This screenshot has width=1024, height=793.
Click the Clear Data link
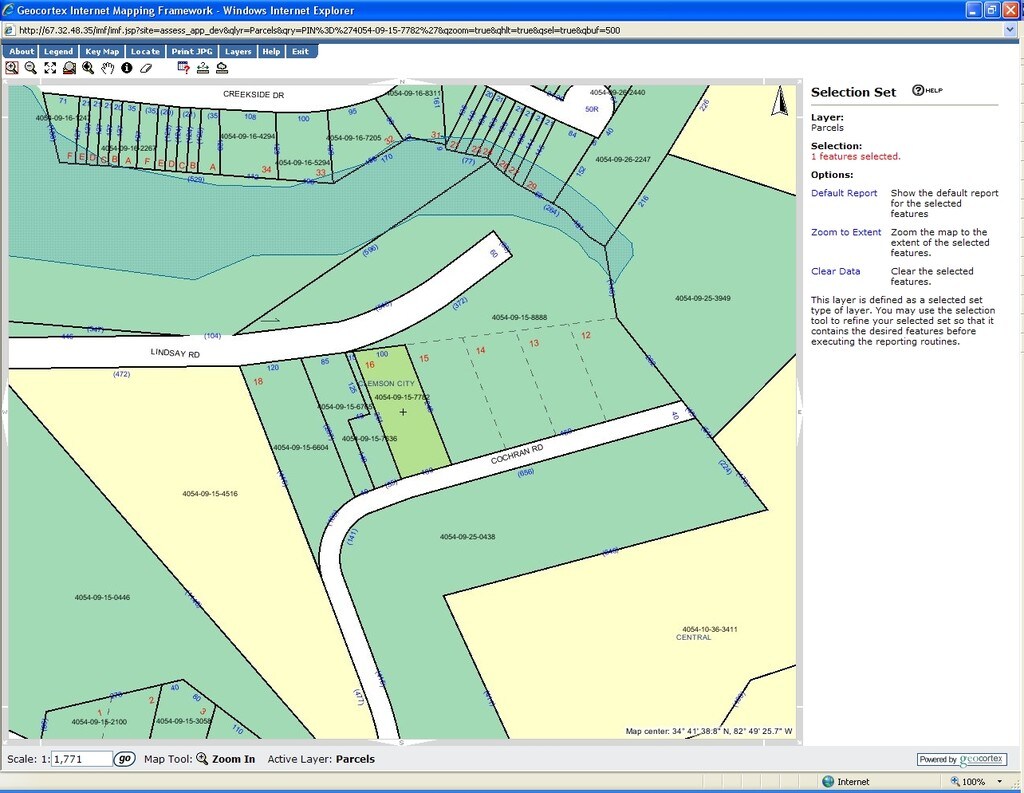[835, 271]
